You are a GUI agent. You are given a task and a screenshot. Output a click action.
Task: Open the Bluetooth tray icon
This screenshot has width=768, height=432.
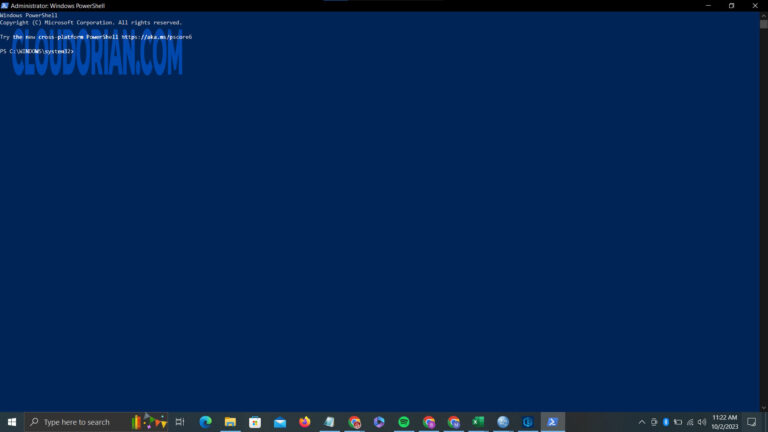(666, 422)
